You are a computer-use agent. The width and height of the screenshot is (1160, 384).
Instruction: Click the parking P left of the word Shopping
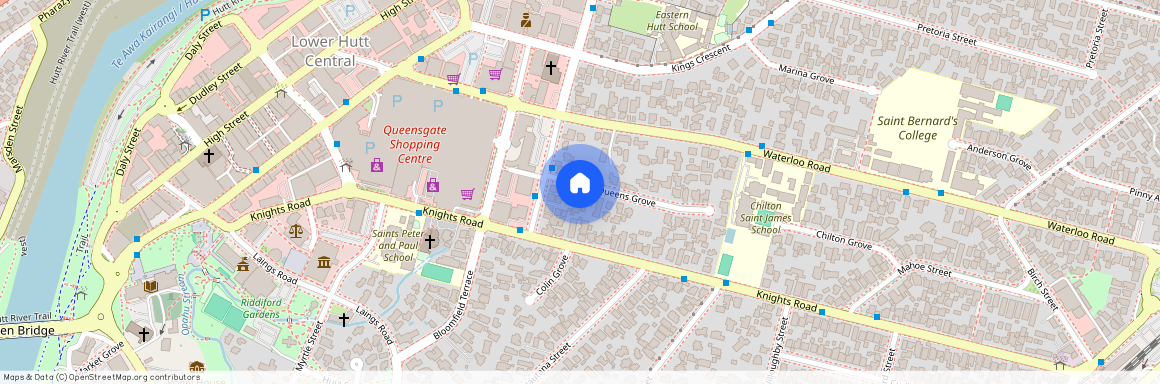370,148
